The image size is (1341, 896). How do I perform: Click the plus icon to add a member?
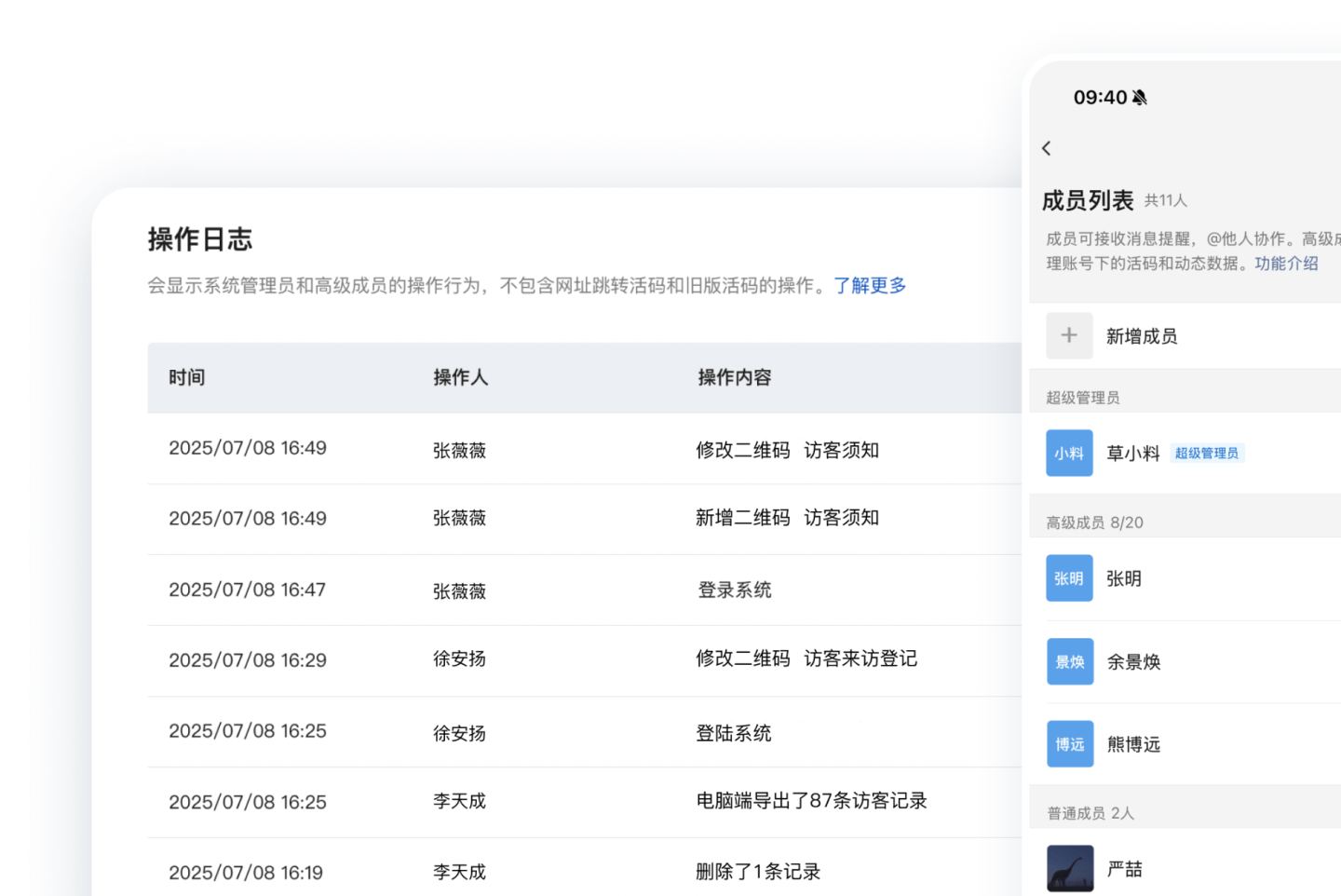pos(1069,335)
